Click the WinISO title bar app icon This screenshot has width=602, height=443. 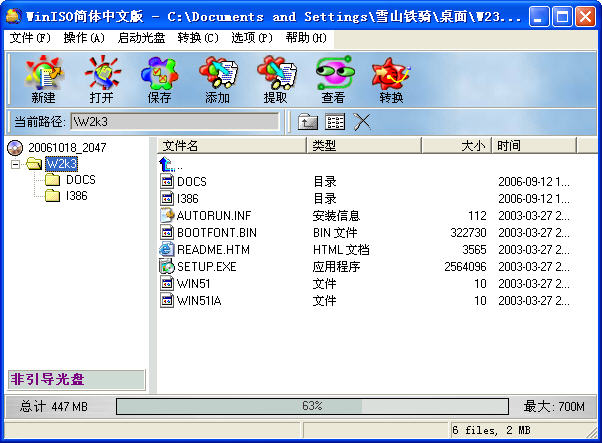(x=14, y=16)
